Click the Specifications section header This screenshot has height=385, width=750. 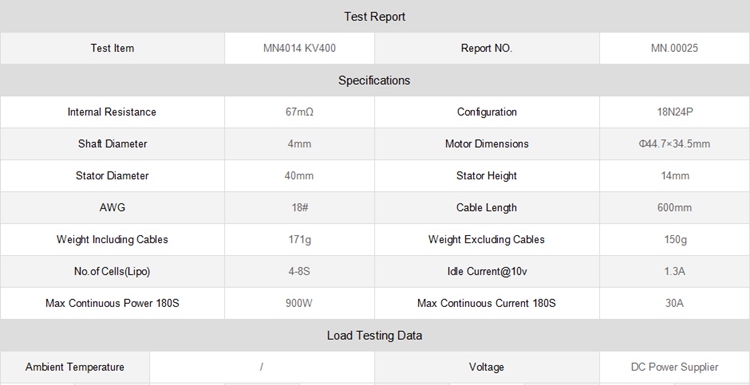(375, 80)
